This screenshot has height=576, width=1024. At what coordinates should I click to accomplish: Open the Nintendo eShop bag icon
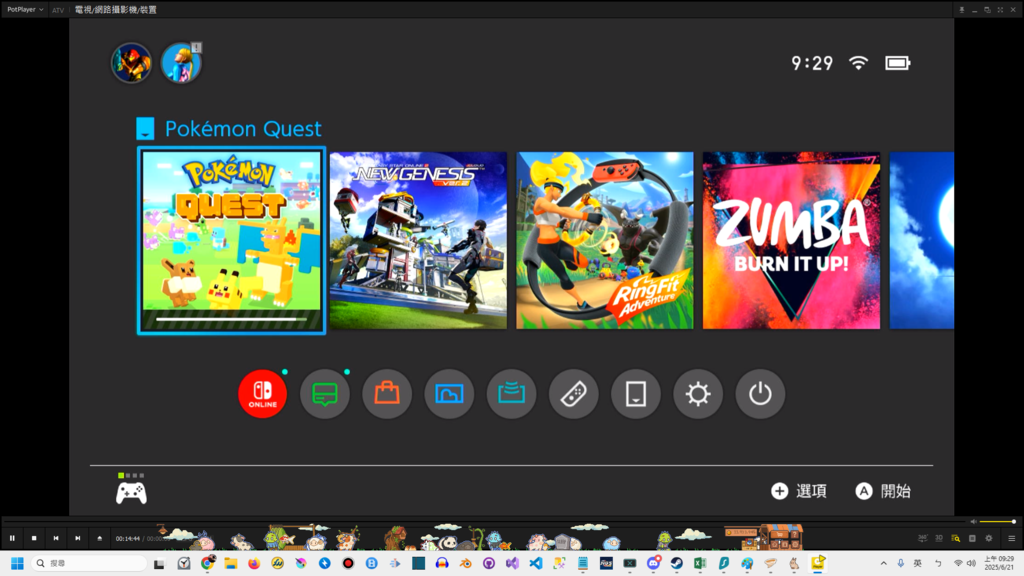point(387,394)
